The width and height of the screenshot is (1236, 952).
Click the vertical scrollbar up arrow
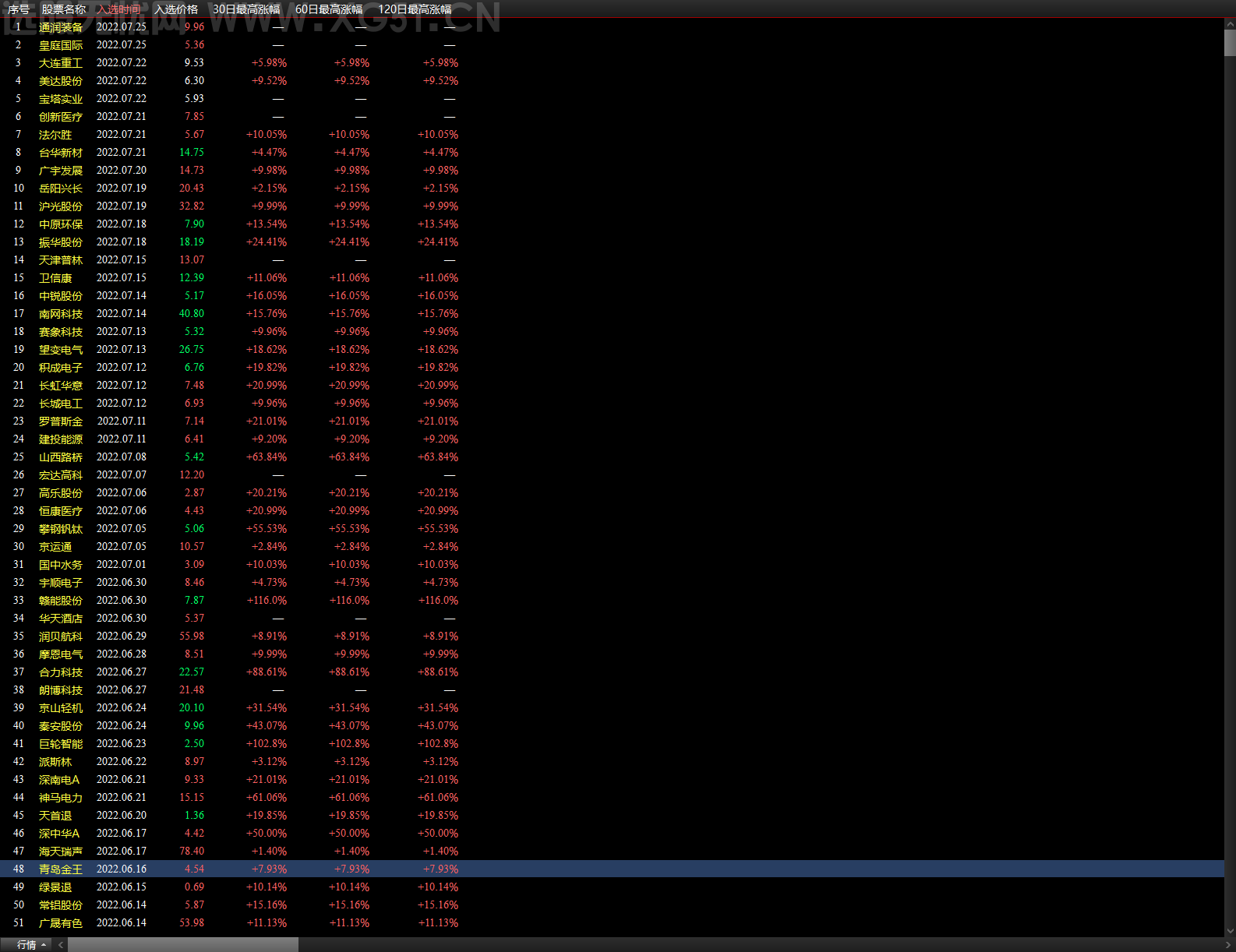coord(1230,24)
